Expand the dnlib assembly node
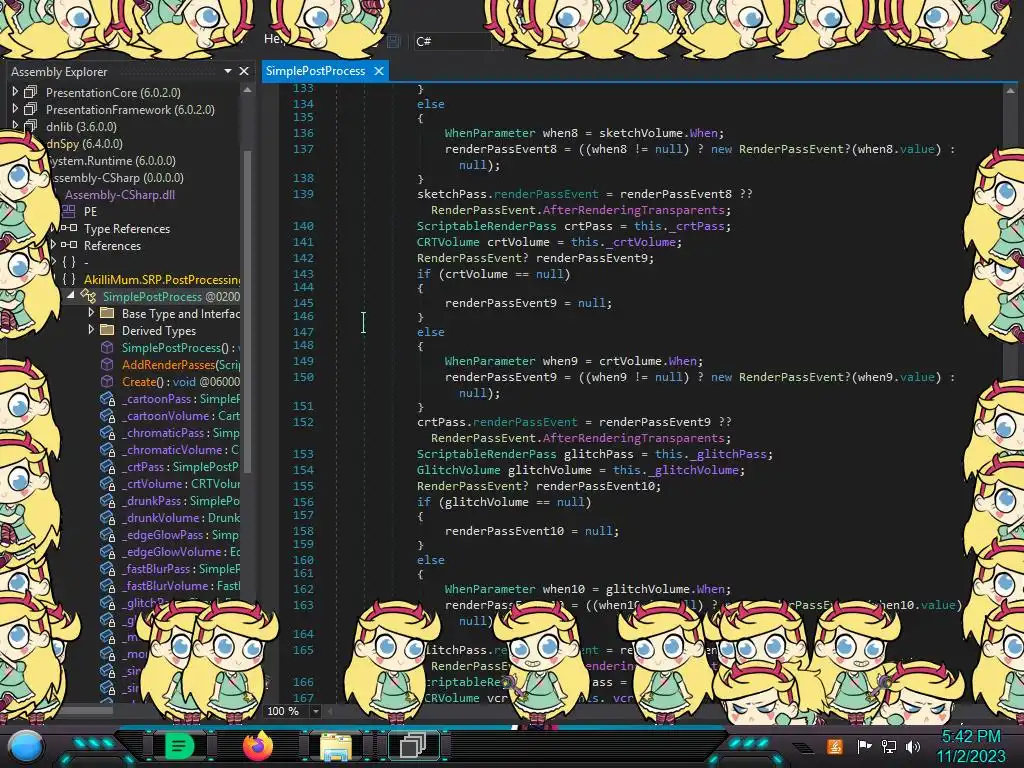1024x768 pixels. click(x=15, y=125)
